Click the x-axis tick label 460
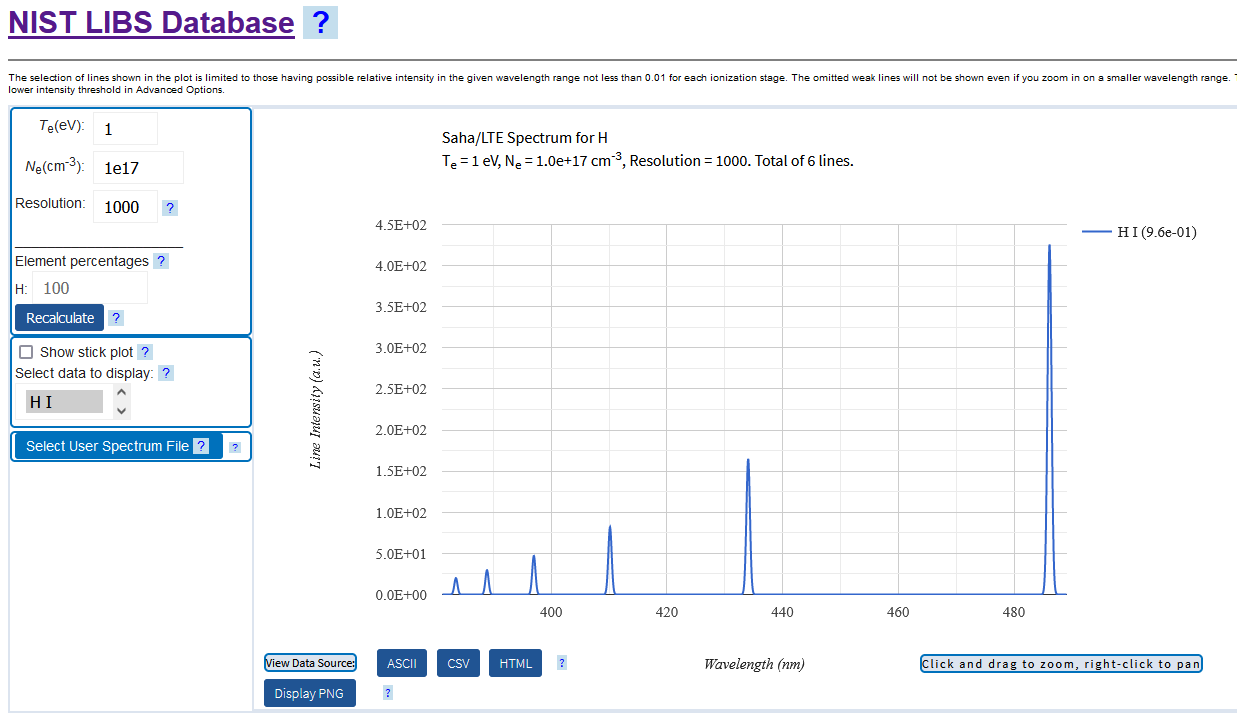Screen dimensions: 1237x715 (898, 612)
